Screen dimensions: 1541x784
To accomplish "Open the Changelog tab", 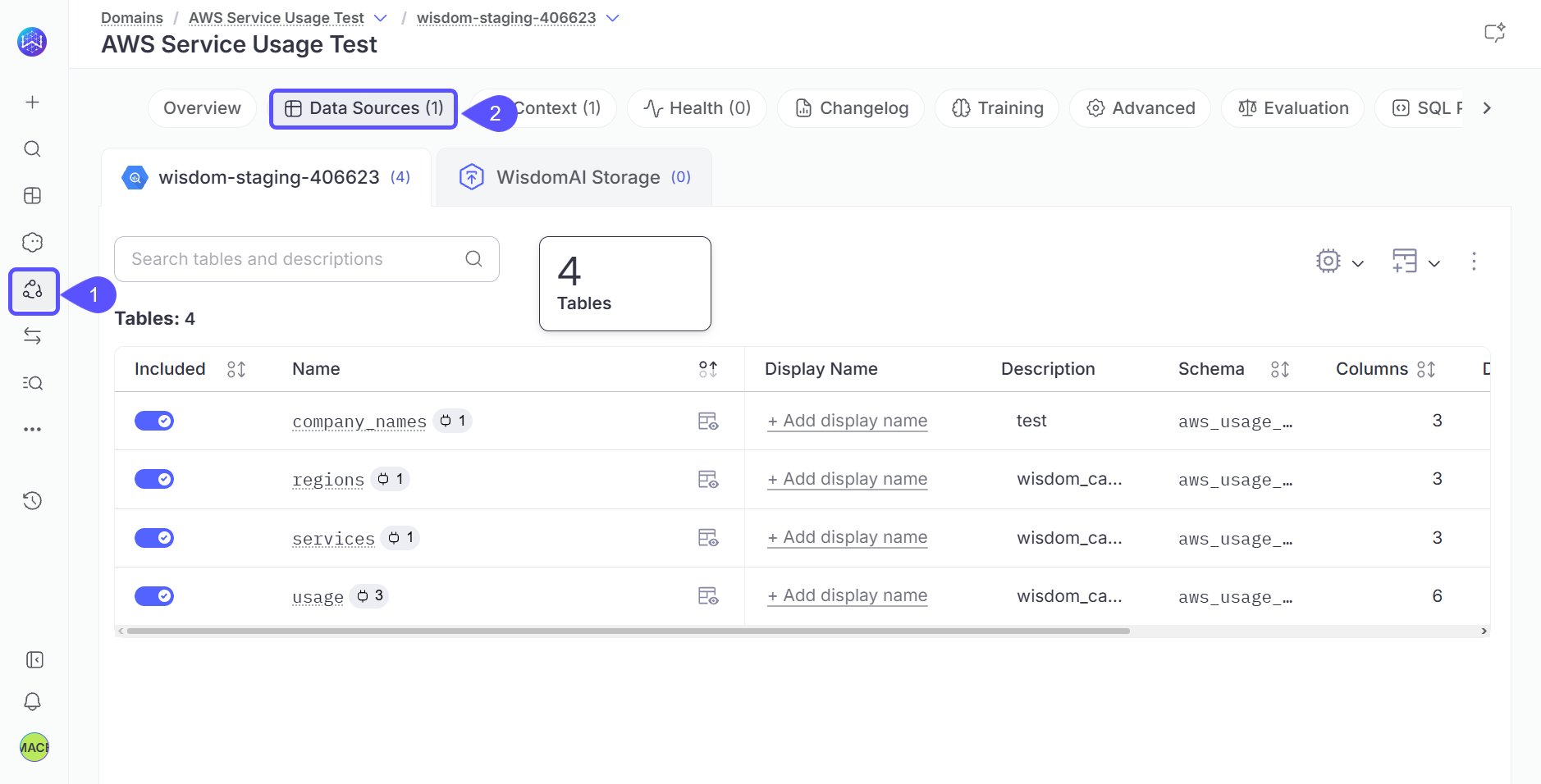I will (851, 108).
